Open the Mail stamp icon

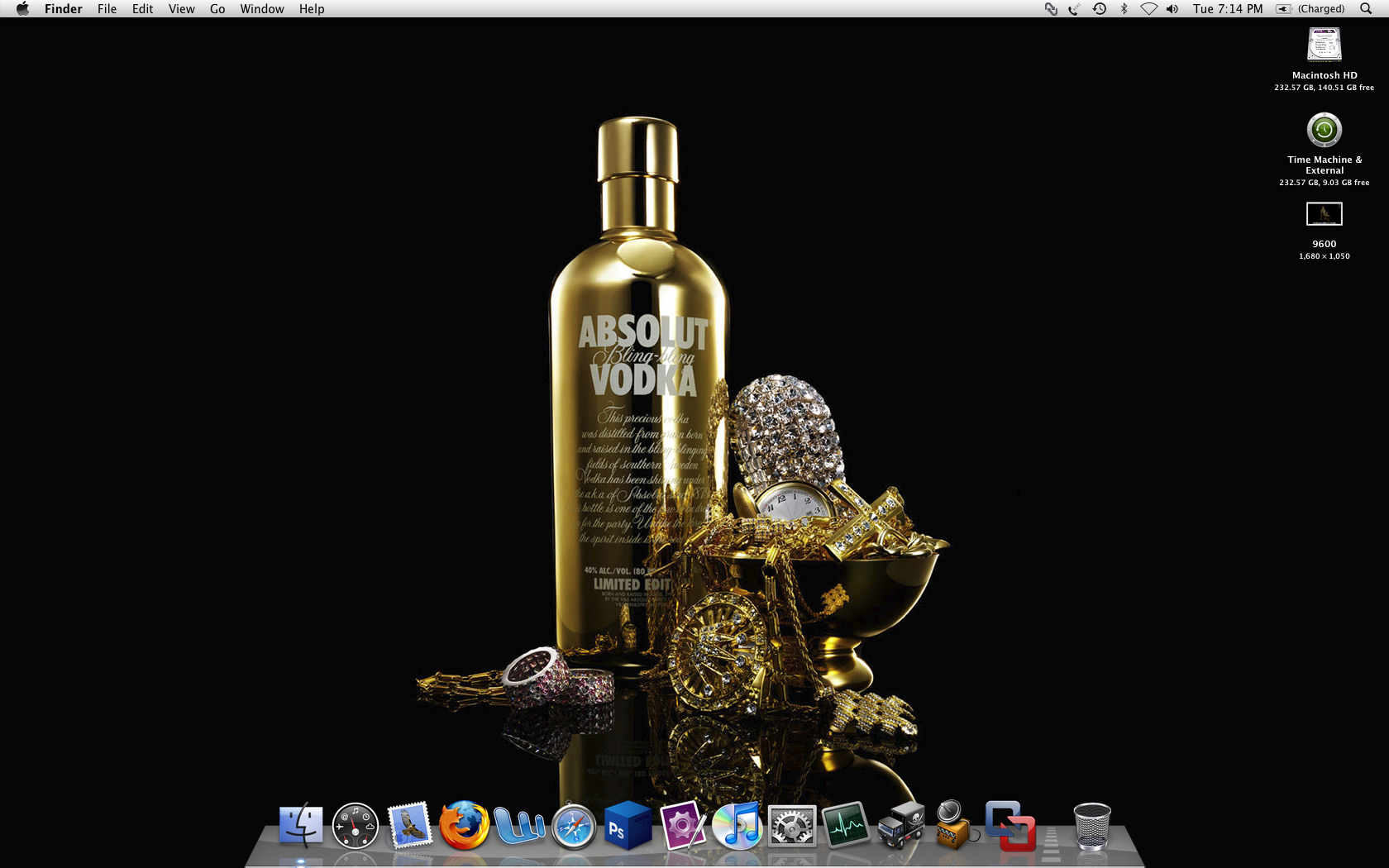(410, 825)
